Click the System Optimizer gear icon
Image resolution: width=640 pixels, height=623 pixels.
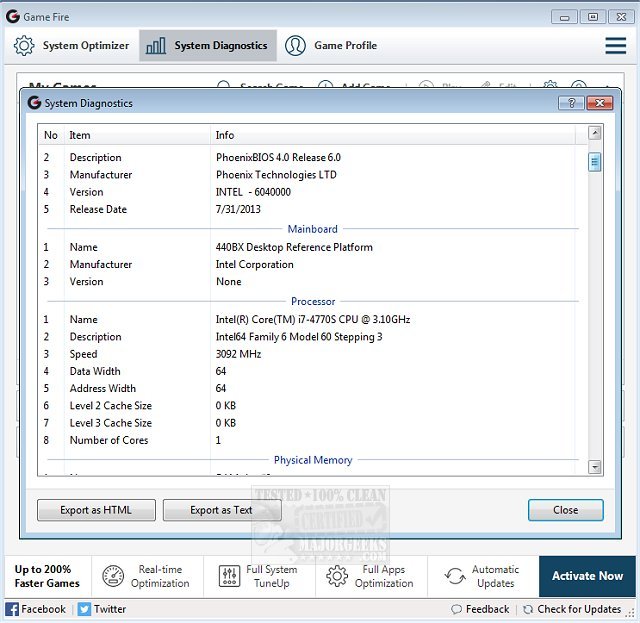click(x=24, y=45)
